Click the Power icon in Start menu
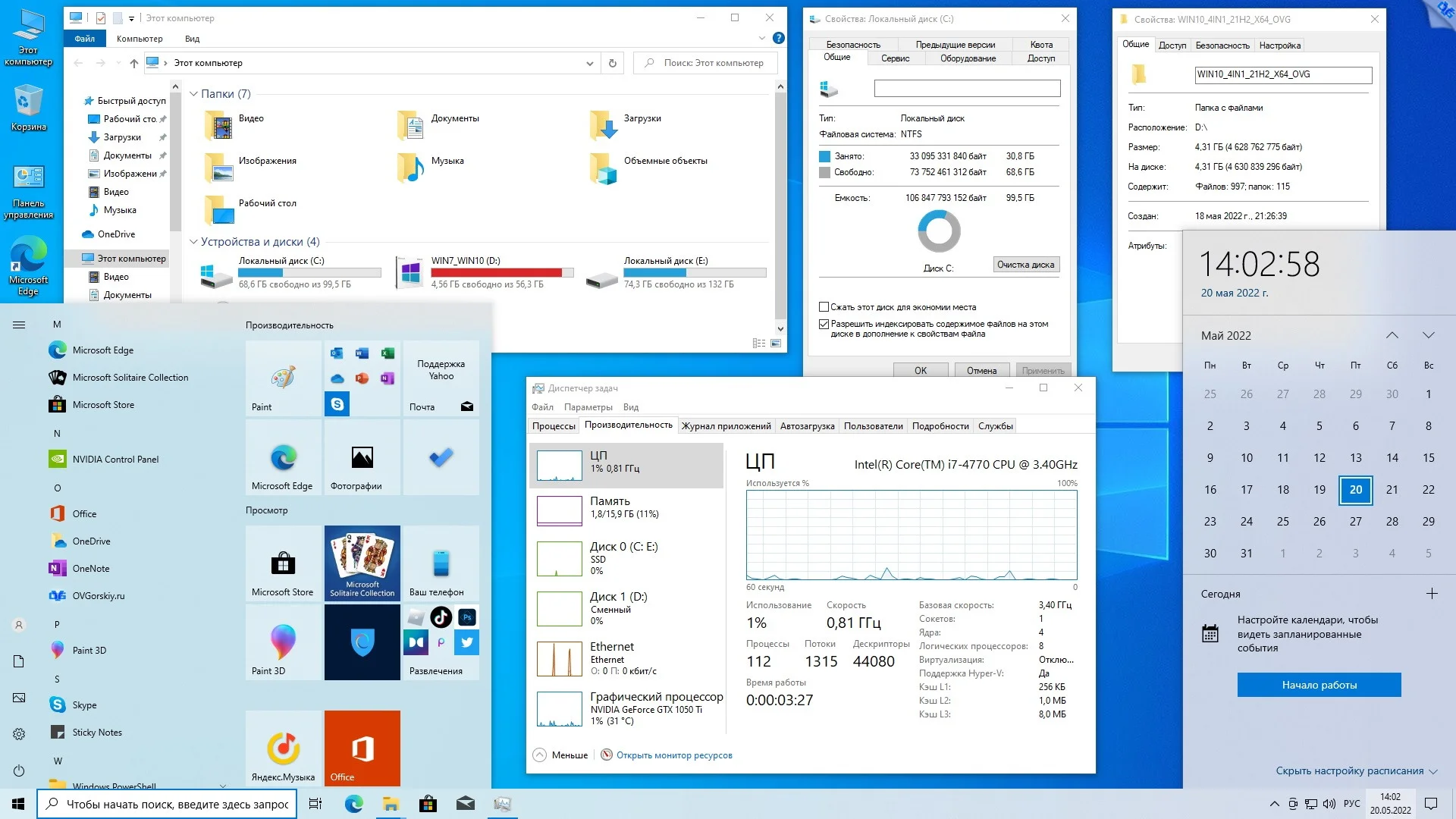 click(19, 770)
